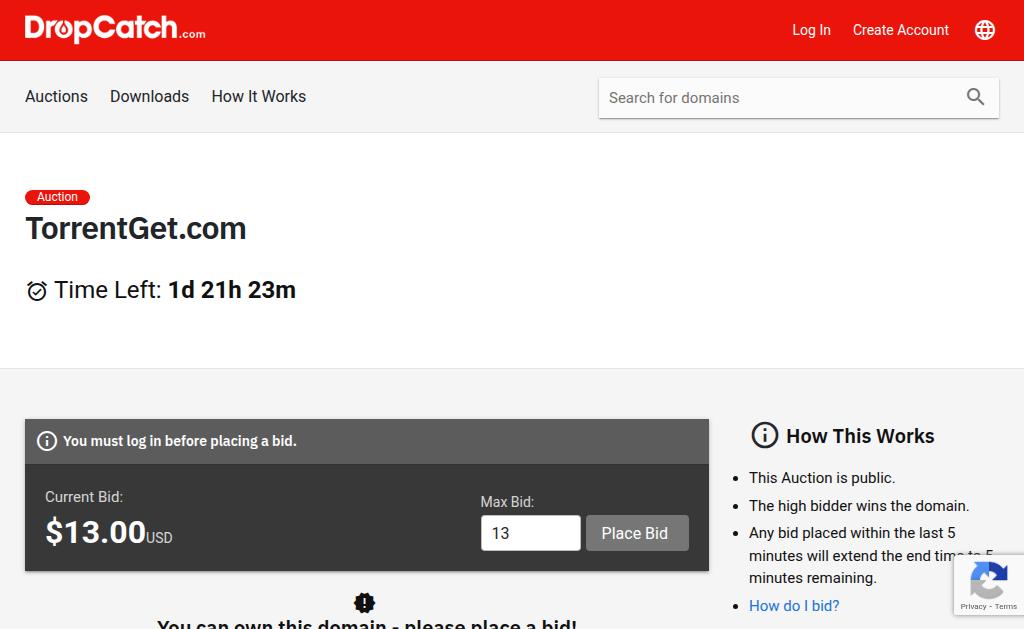Viewport: 1024px width, 629px height.
Task: Click the magnifying glass search icon
Action: pos(975,97)
